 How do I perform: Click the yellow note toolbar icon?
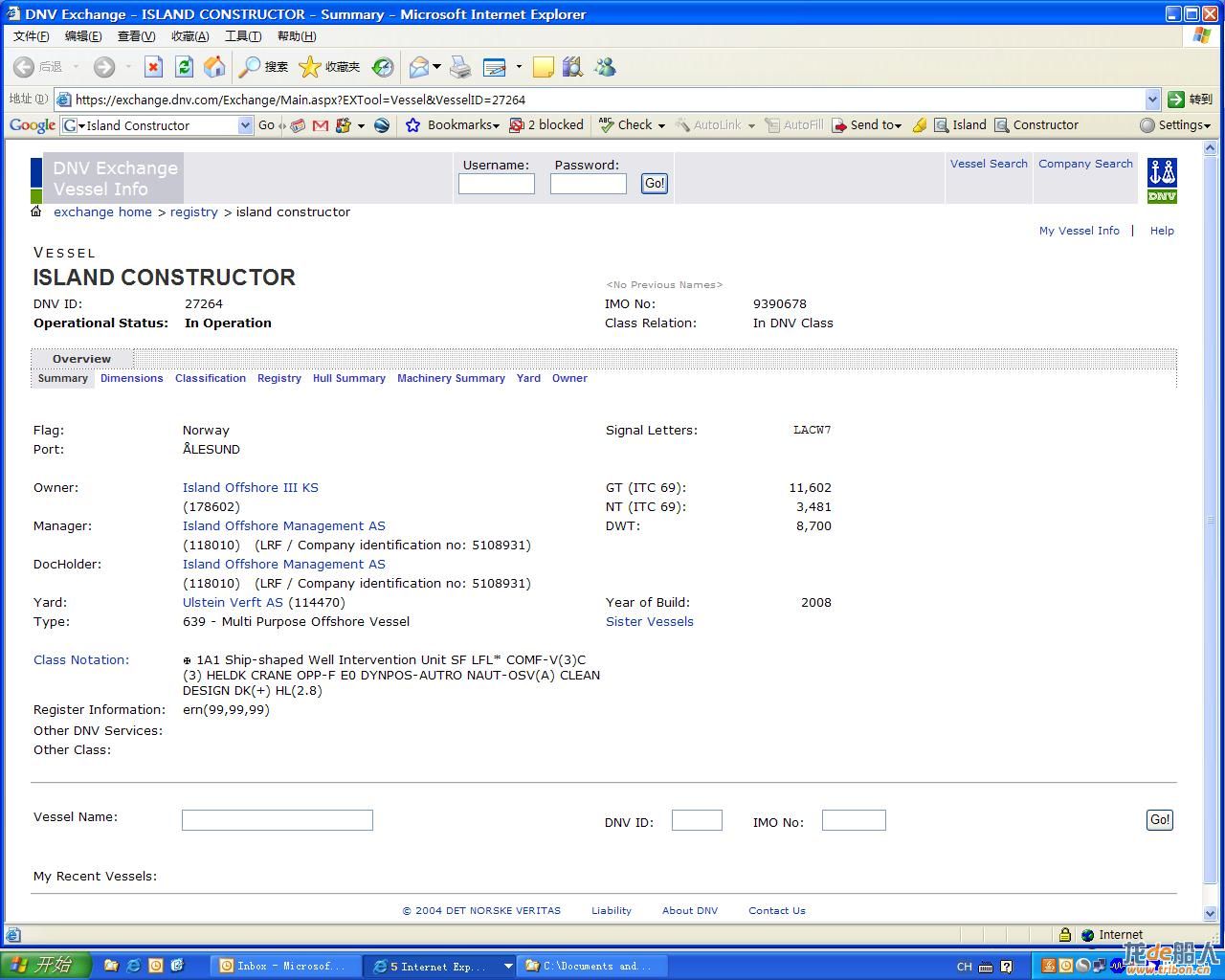(x=544, y=66)
